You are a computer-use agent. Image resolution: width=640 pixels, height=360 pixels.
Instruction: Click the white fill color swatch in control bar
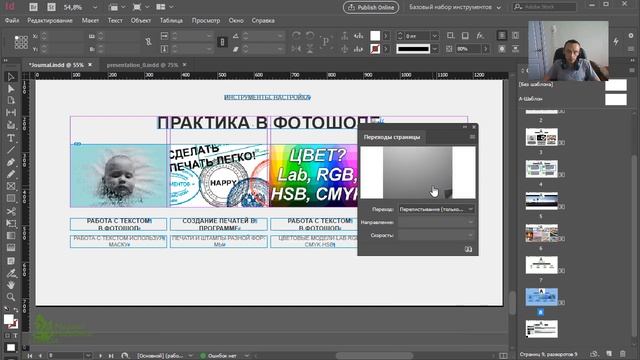pyautogui.click(x=375, y=36)
